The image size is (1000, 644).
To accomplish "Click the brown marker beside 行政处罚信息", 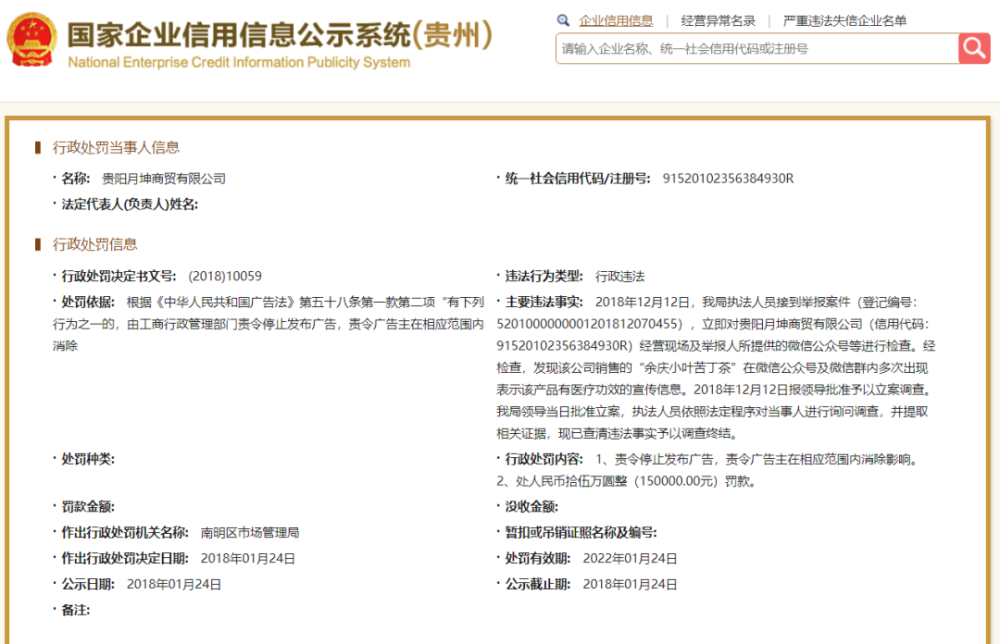I will tap(38, 245).
